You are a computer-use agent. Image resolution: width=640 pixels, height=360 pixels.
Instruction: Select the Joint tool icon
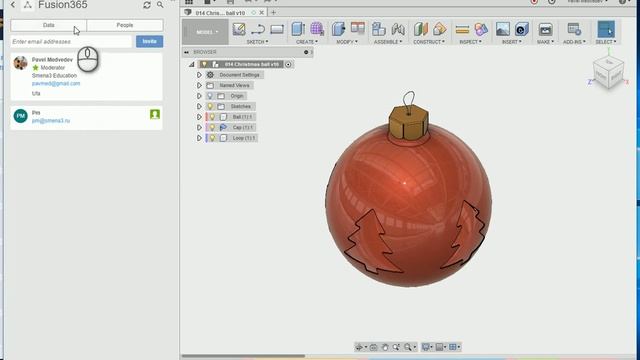(x=398, y=29)
